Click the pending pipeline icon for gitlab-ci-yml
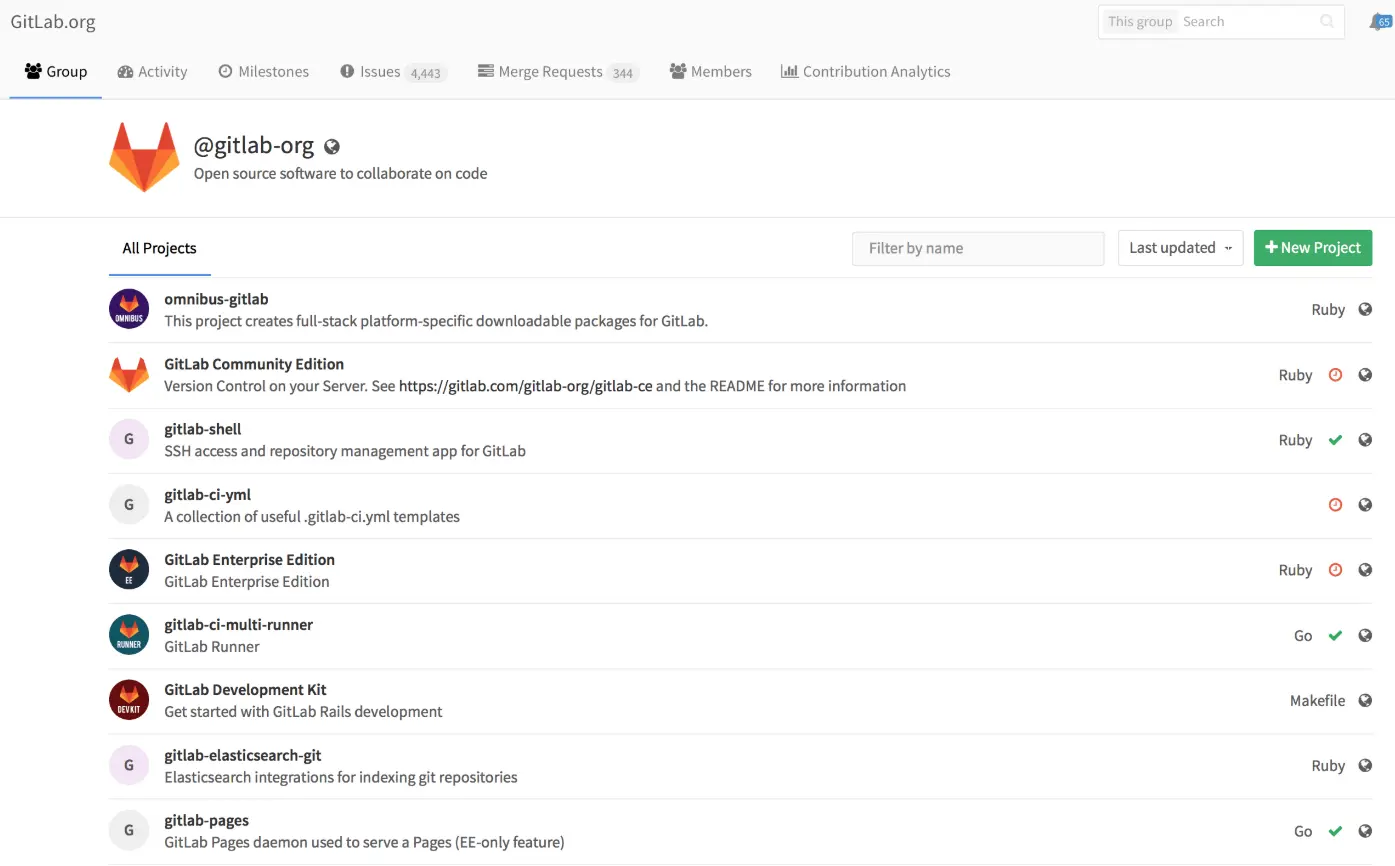The height and width of the screenshot is (866, 1395). point(1334,505)
